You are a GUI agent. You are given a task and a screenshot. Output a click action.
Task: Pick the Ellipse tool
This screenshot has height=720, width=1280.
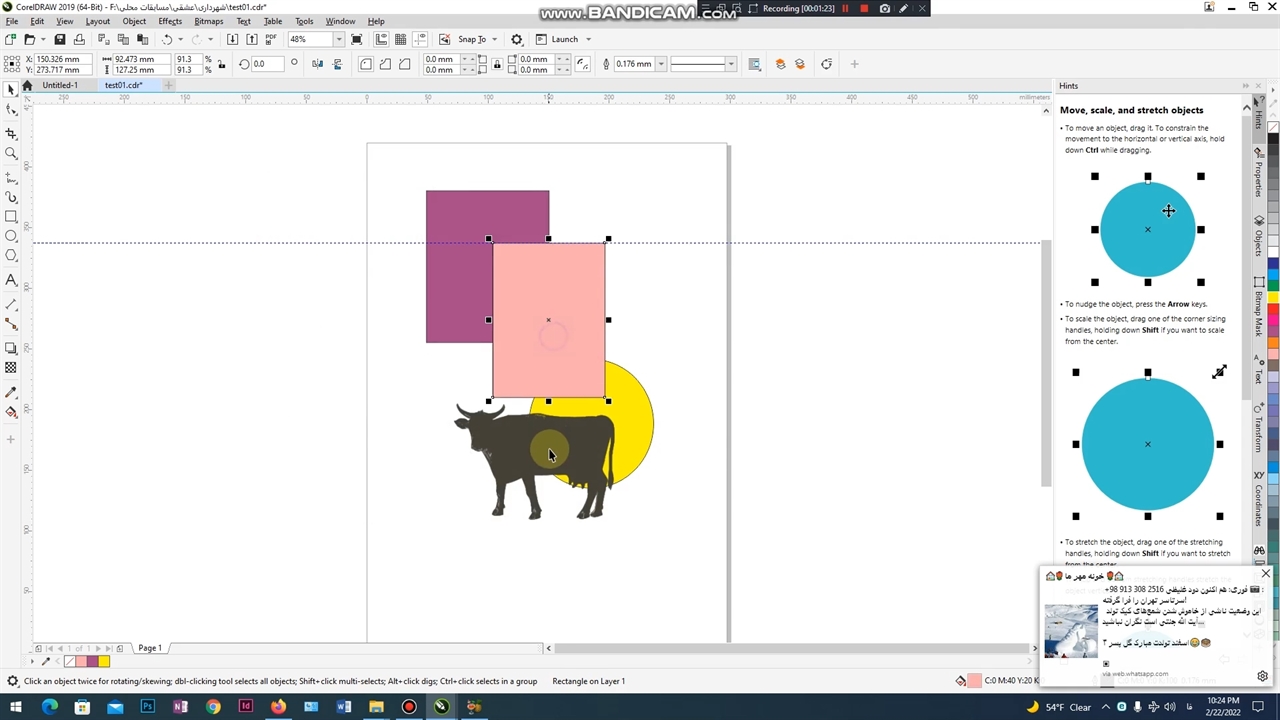[11, 236]
